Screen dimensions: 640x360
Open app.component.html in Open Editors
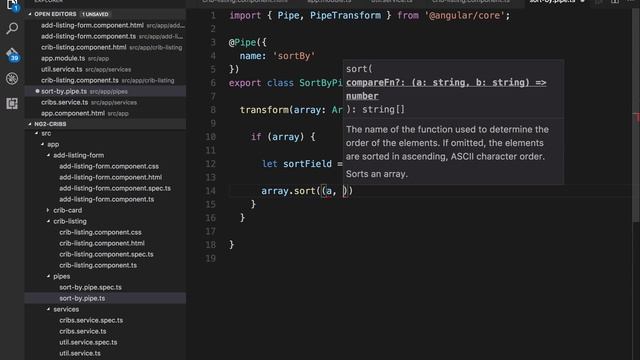[105, 113]
